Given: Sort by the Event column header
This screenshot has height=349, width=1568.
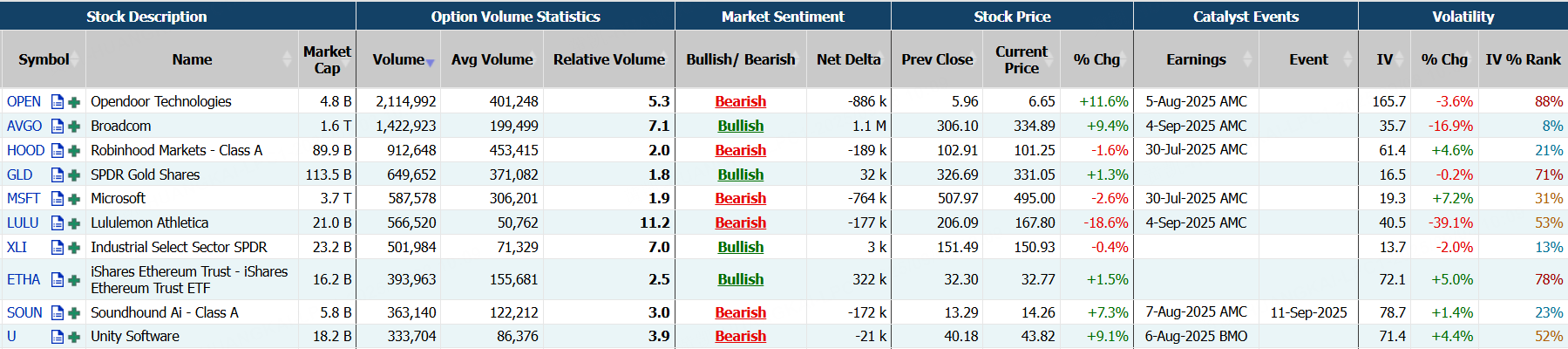Looking at the screenshot, I should (x=1308, y=59).
